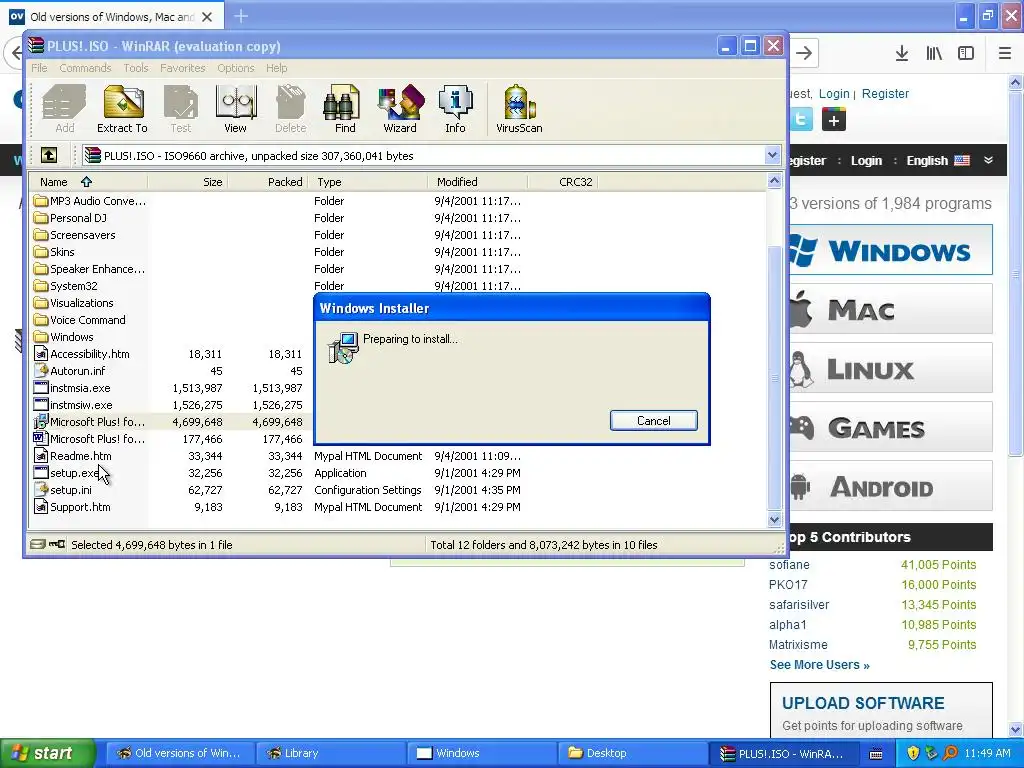
Task: Switch to Windows taskbar window
Action: tap(481, 753)
